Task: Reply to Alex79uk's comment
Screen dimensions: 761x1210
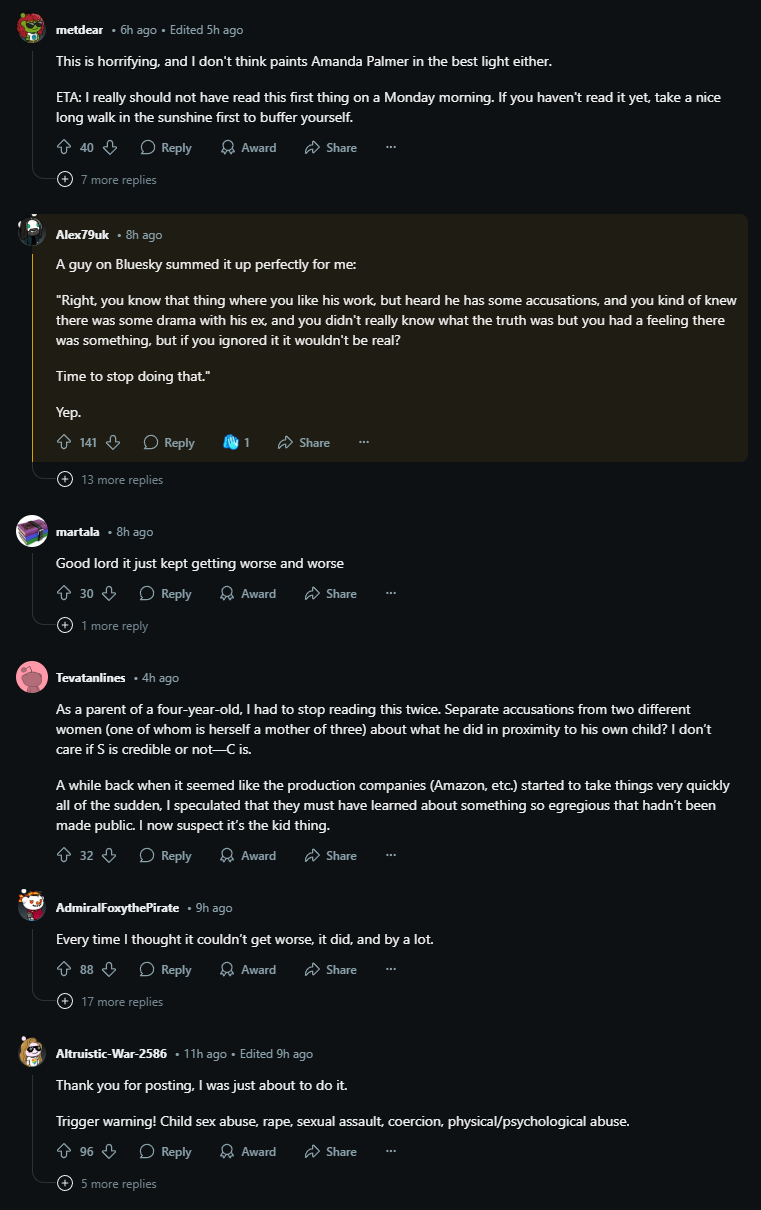Action: coord(168,442)
